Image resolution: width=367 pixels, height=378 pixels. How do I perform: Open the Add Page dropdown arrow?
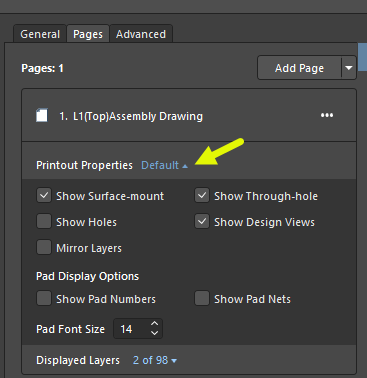pyautogui.click(x=349, y=68)
